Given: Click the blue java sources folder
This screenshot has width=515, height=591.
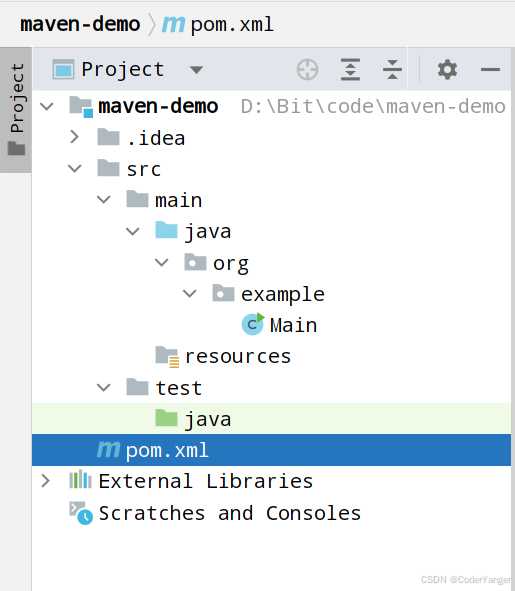Looking at the screenshot, I should [x=166, y=230].
